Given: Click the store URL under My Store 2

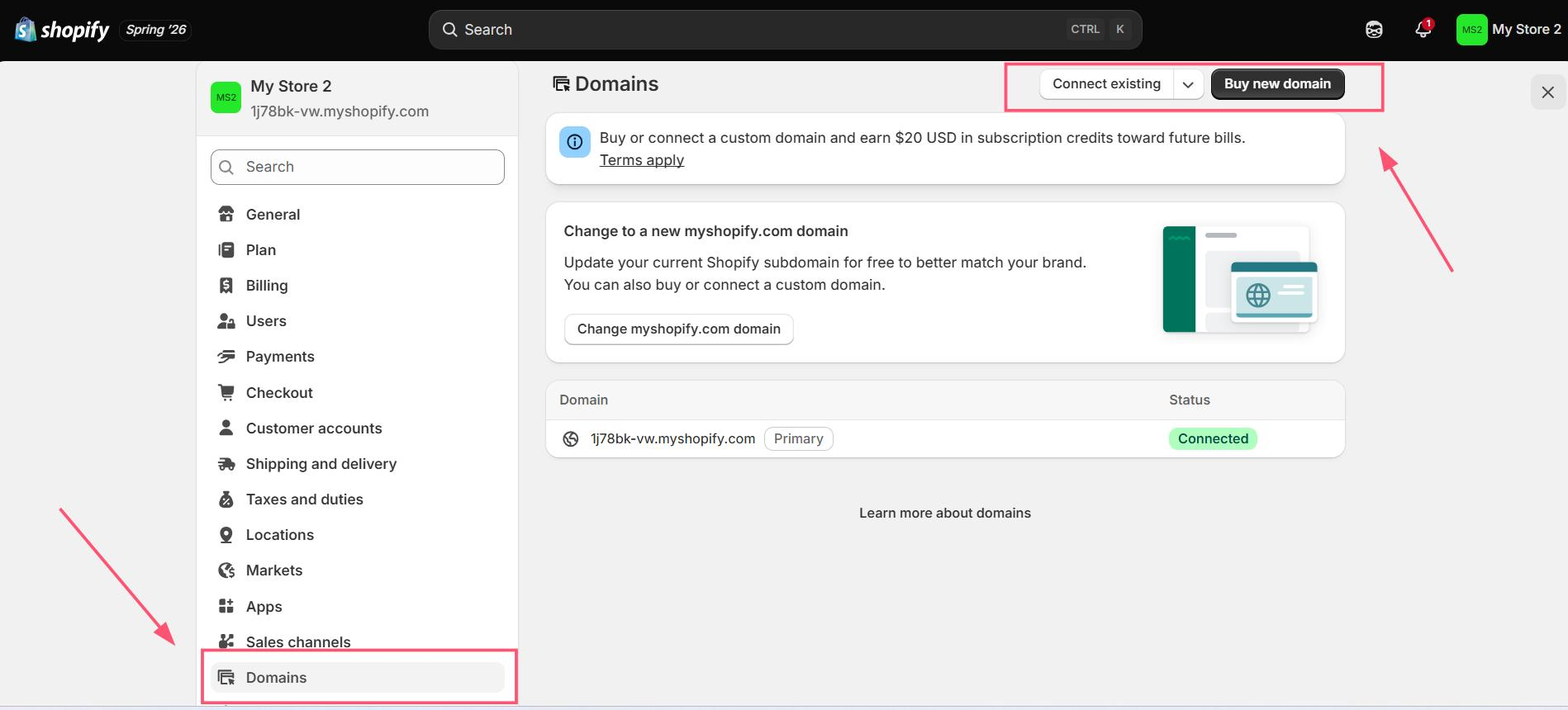Looking at the screenshot, I should point(340,111).
